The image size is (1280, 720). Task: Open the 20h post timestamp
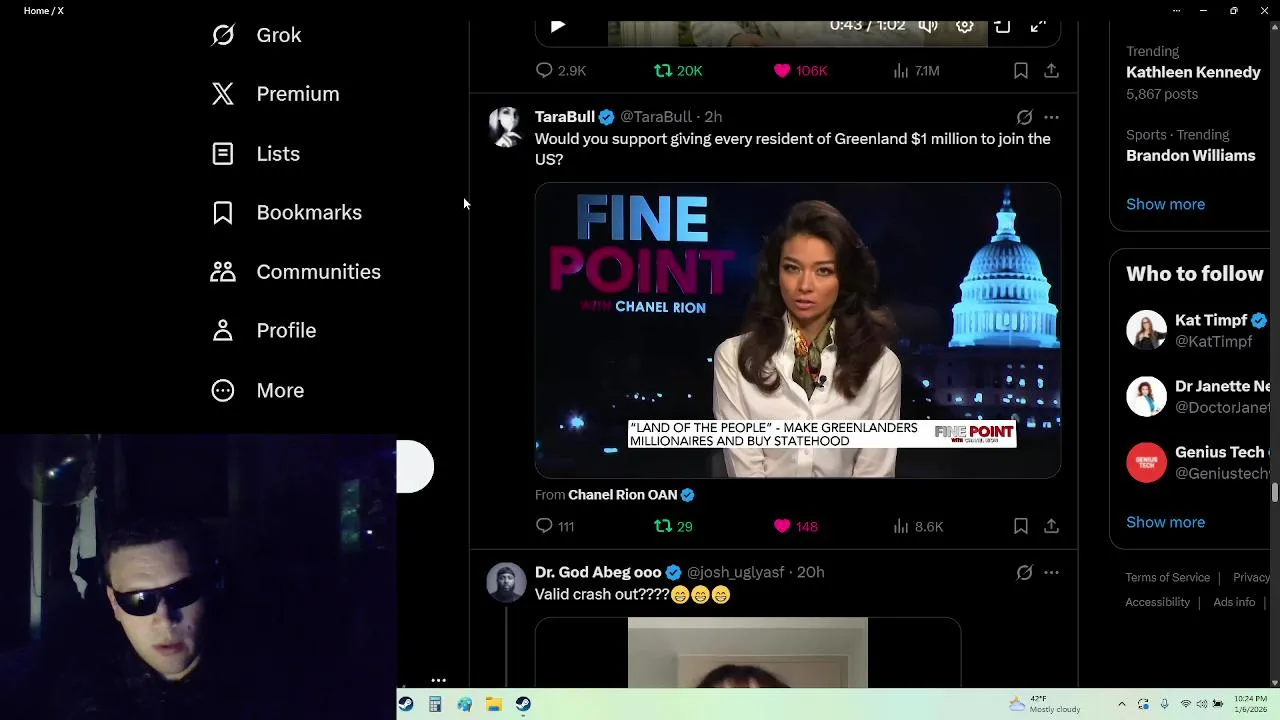811,573
